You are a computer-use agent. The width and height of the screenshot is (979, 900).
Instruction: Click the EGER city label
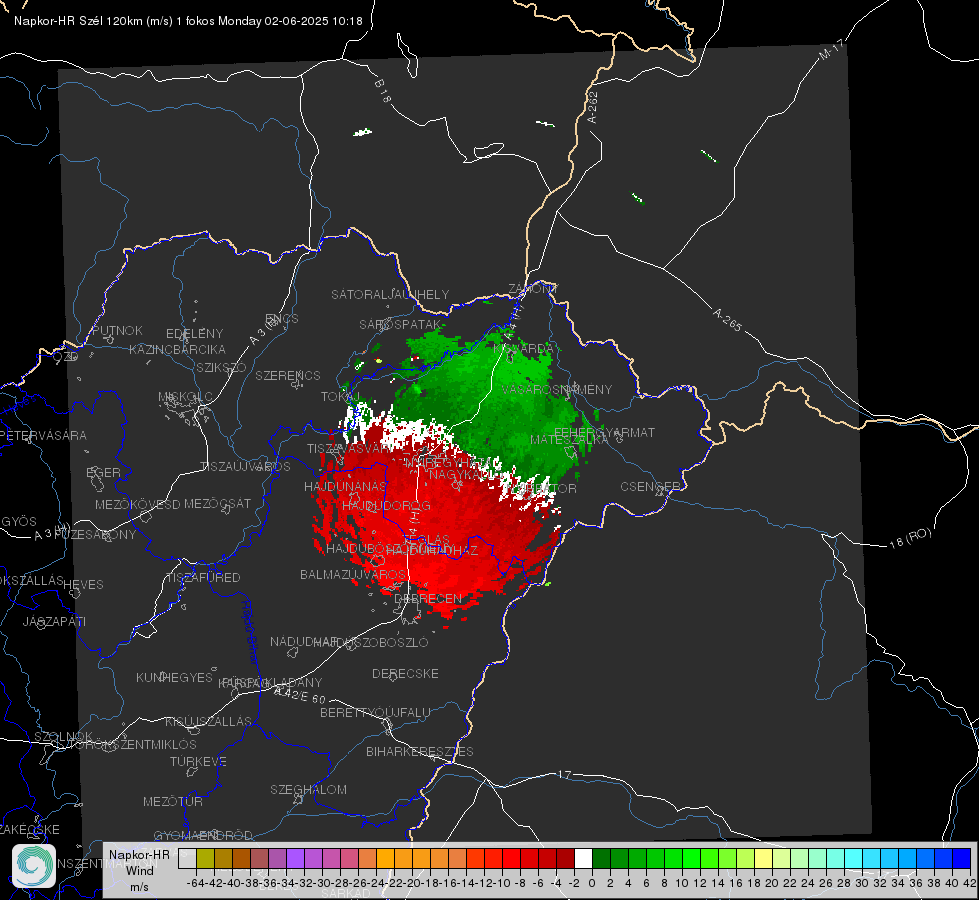pos(104,473)
